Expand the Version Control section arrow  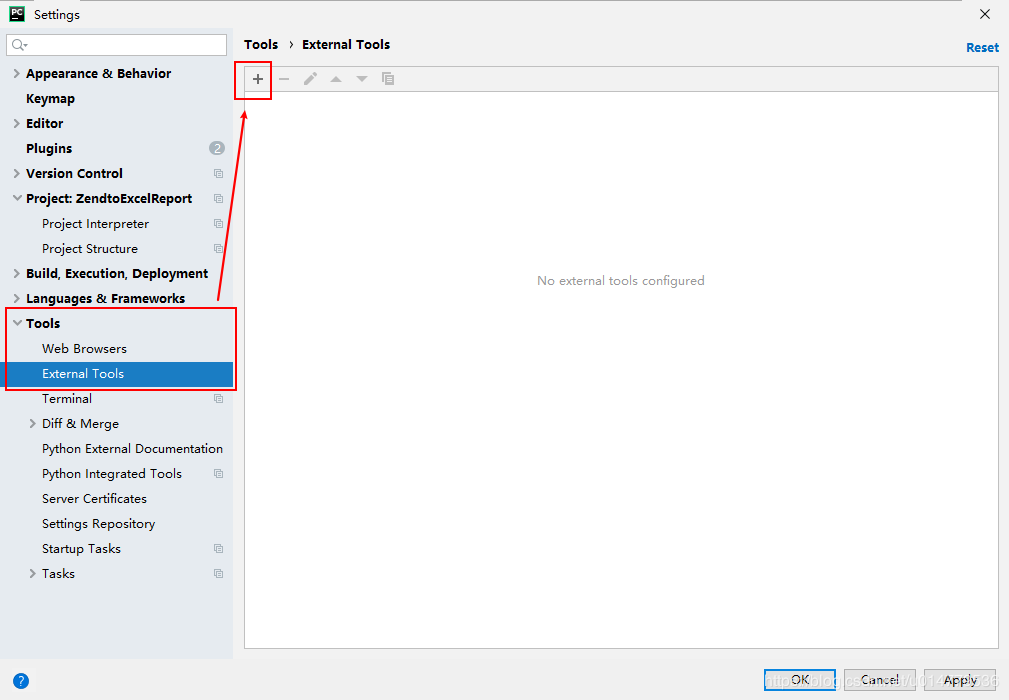(x=17, y=174)
